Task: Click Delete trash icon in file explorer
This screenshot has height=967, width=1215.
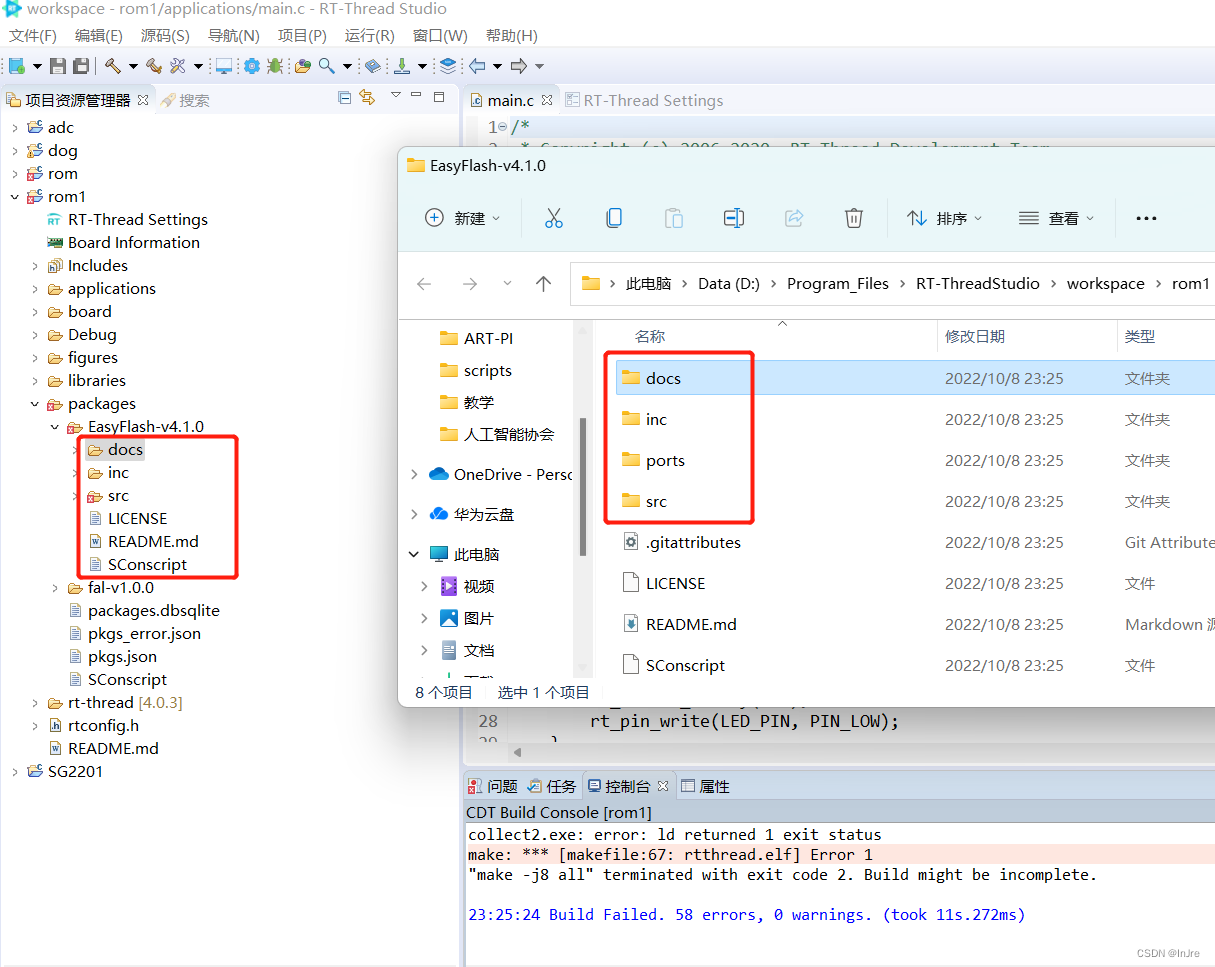Action: click(x=854, y=218)
